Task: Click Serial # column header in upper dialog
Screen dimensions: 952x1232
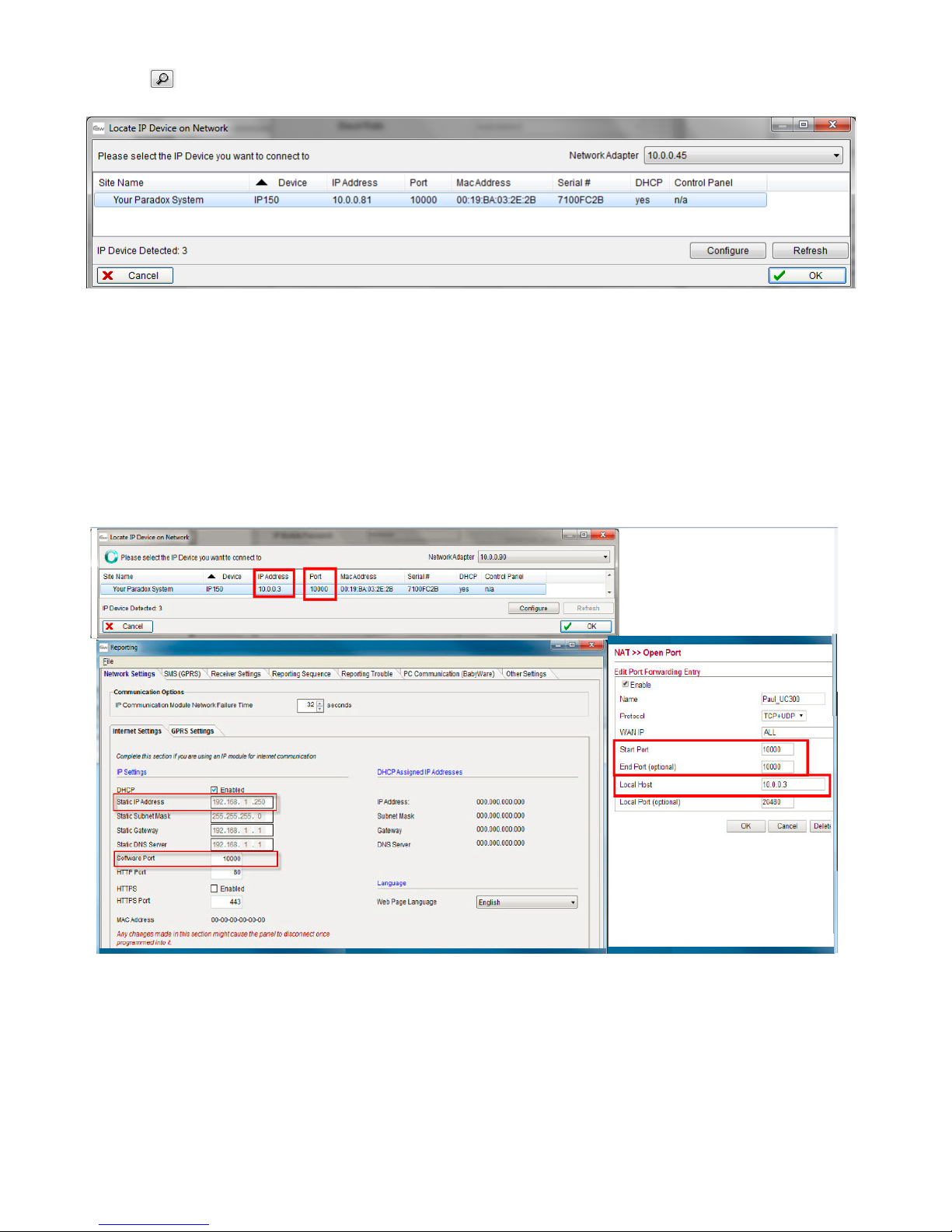Action: click(574, 183)
